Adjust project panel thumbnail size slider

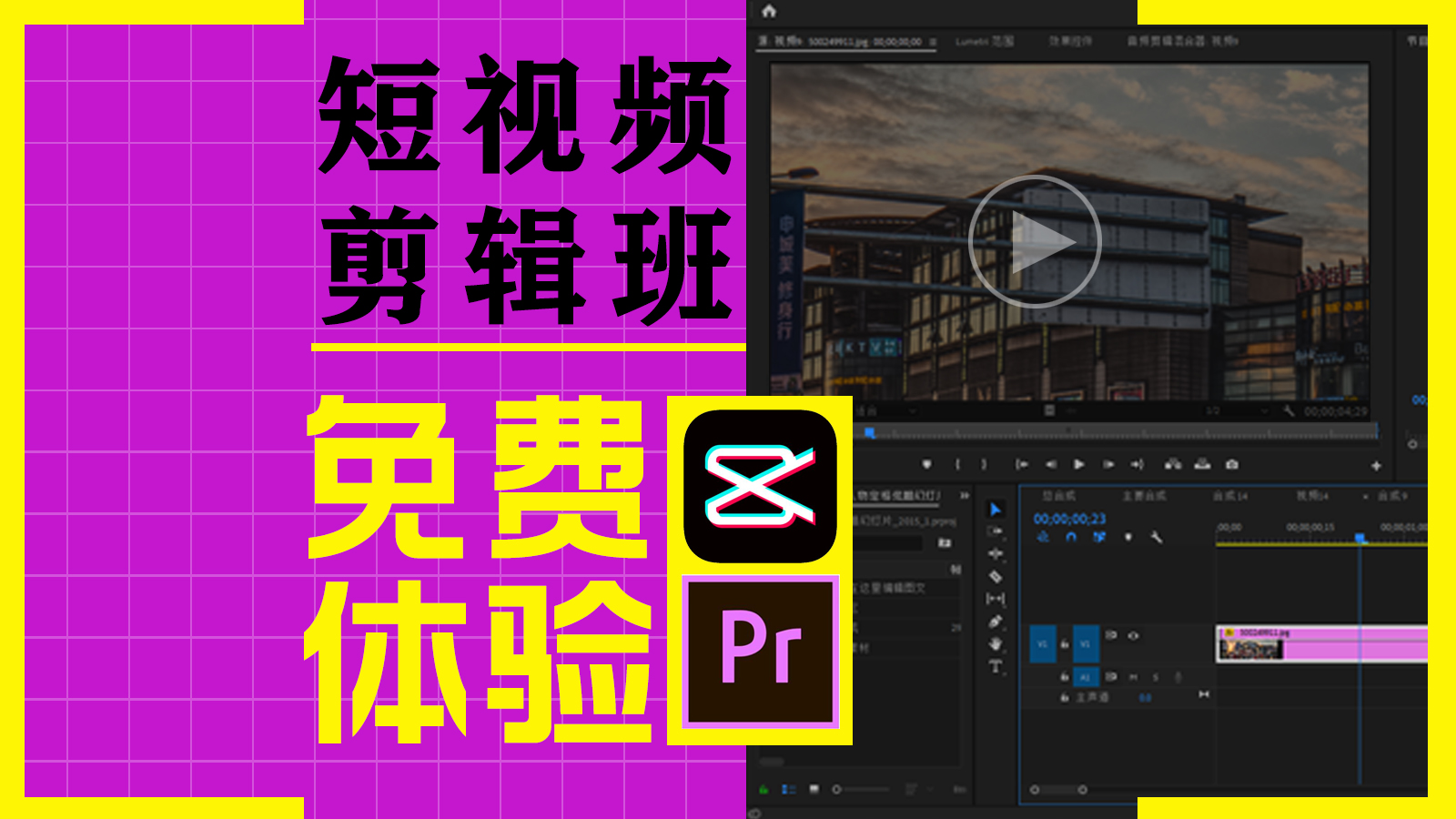click(x=860, y=789)
